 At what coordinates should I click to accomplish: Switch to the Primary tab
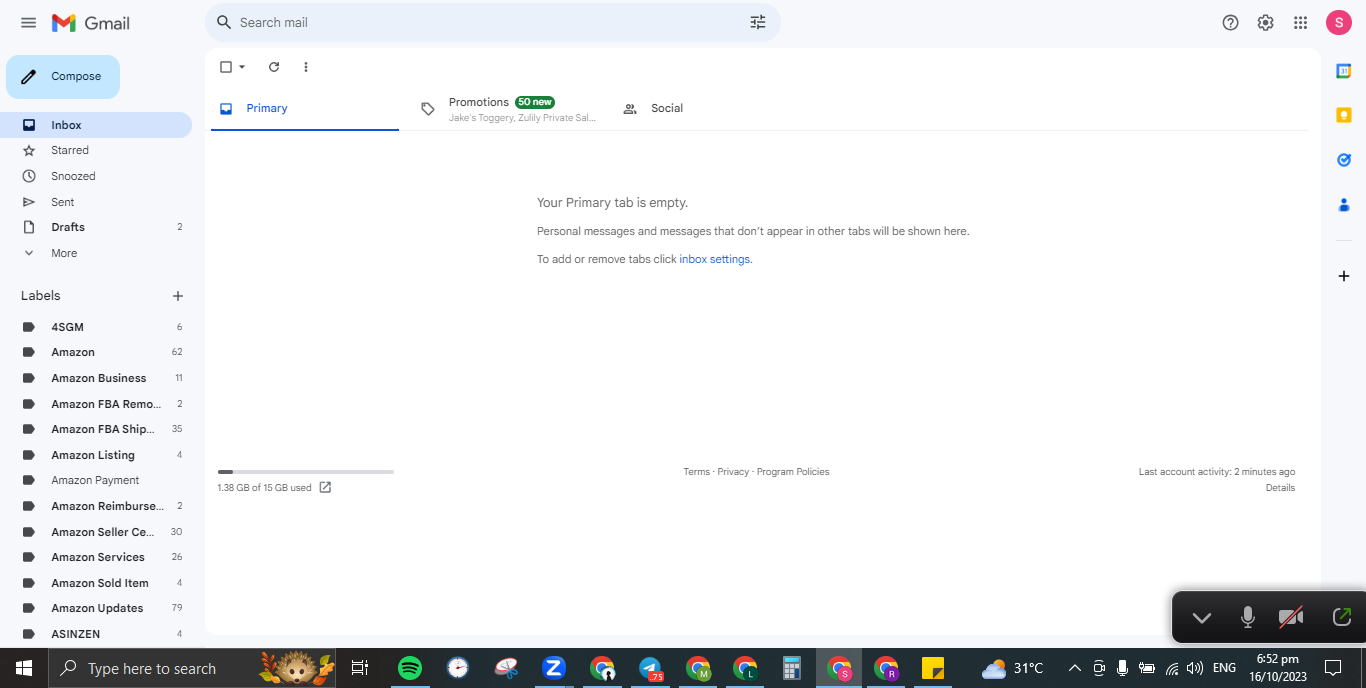(x=304, y=108)
